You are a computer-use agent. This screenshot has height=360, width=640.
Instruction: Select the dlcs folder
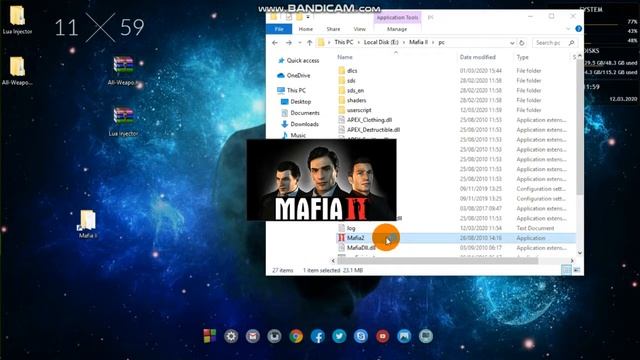tap(352, 71)
